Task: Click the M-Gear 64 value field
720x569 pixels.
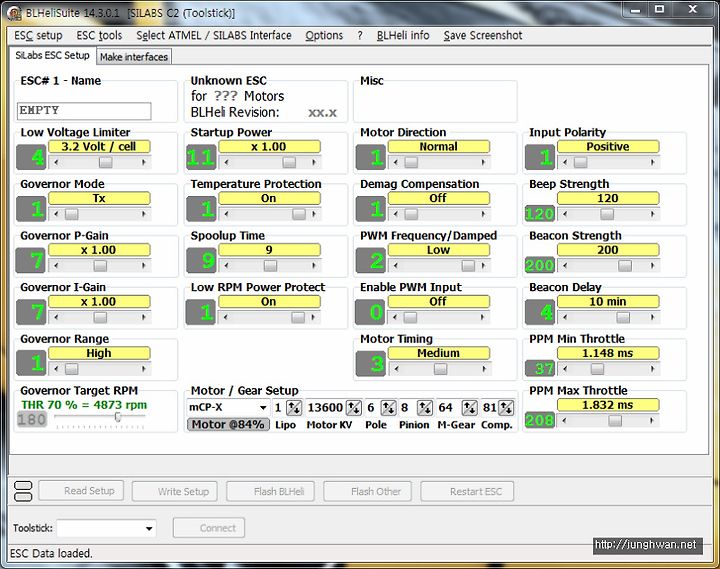Action: [x=448, y=407]
